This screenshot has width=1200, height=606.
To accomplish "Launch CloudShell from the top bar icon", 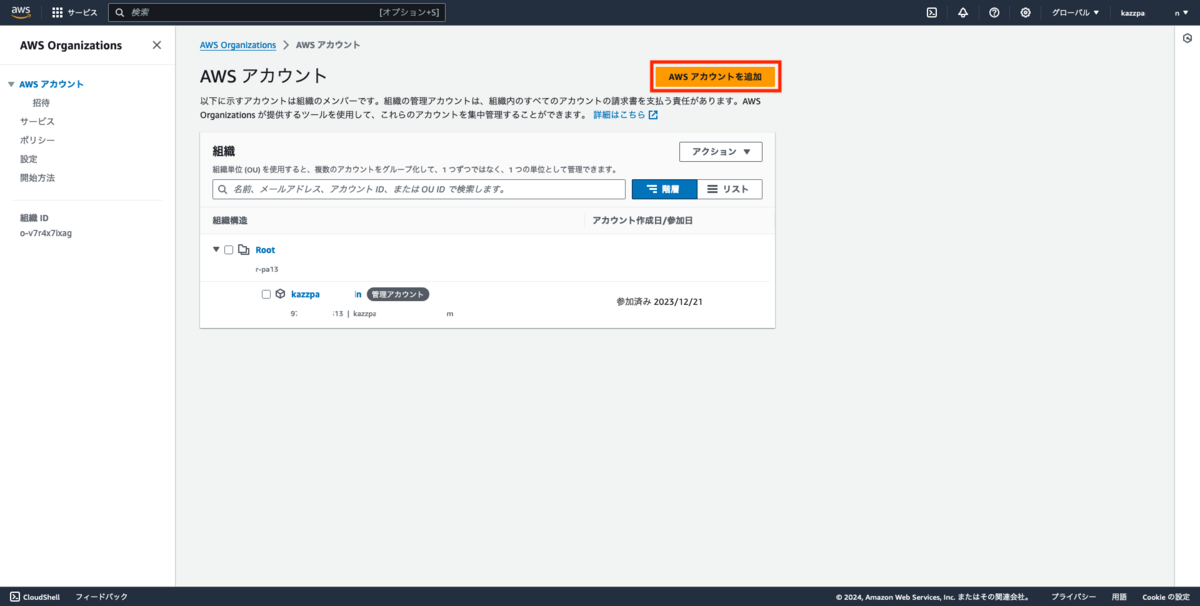I will click(x=931, y=13).
